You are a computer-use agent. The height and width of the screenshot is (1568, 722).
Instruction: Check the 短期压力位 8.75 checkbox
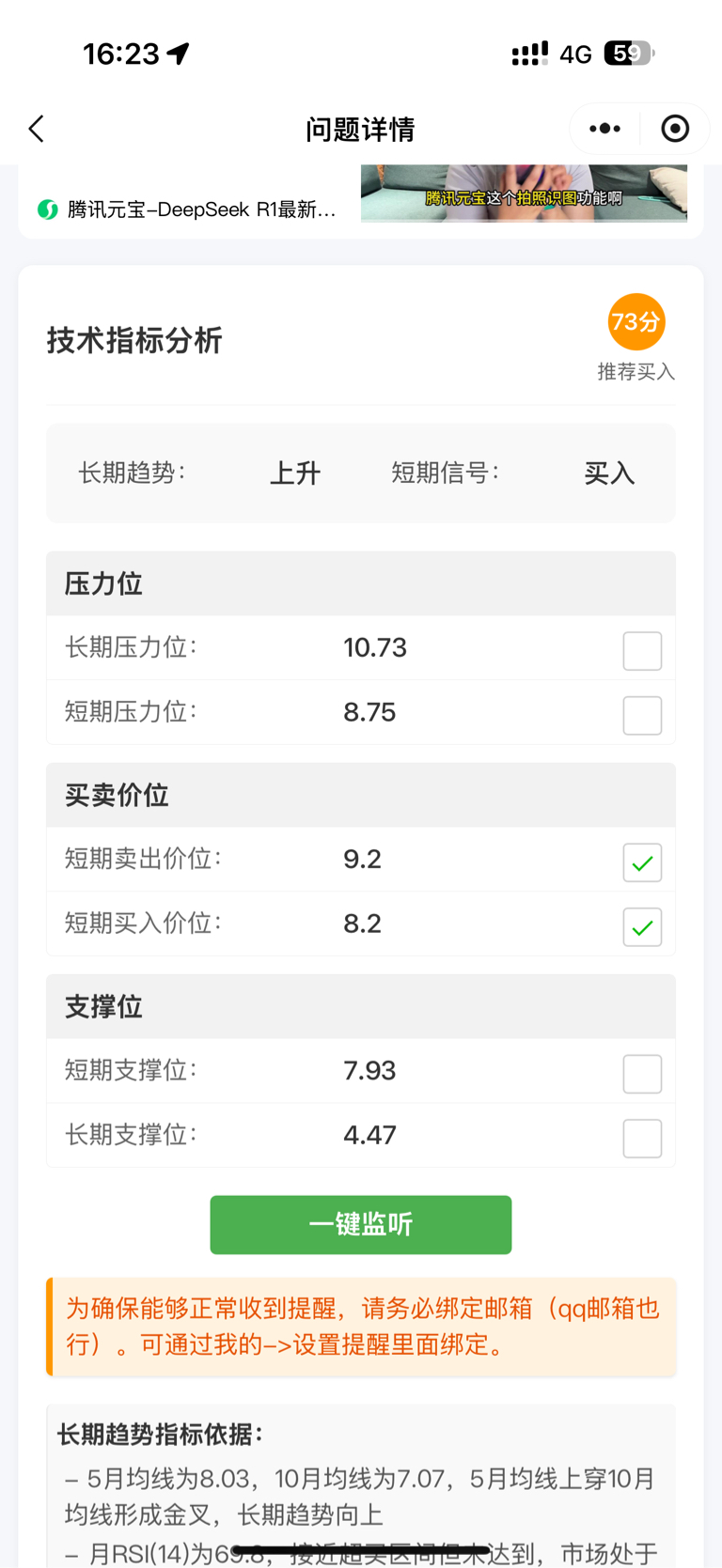coord(643,715)
